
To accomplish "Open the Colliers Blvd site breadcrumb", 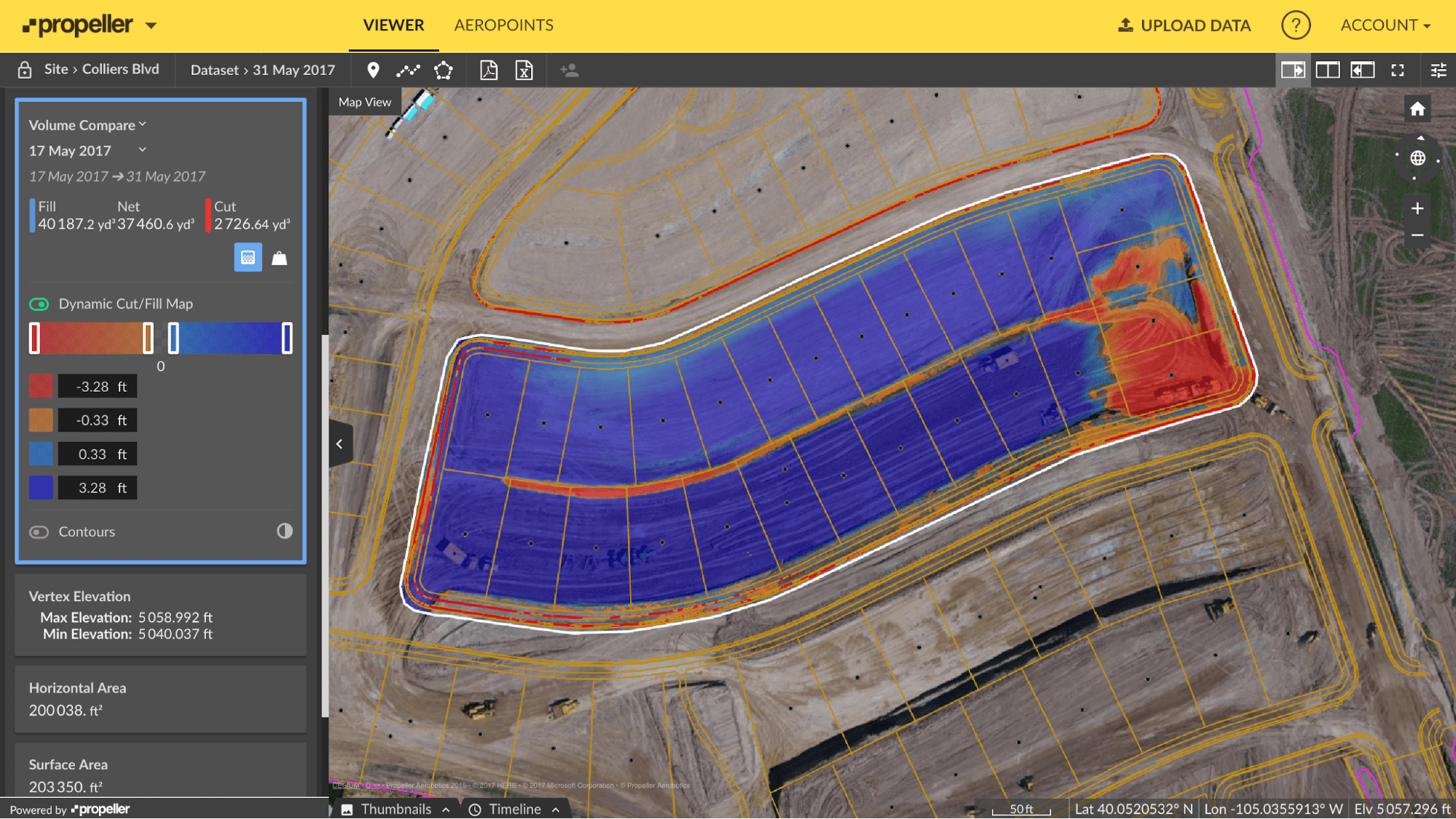I will pyautogui.click(x=121, y=69).
